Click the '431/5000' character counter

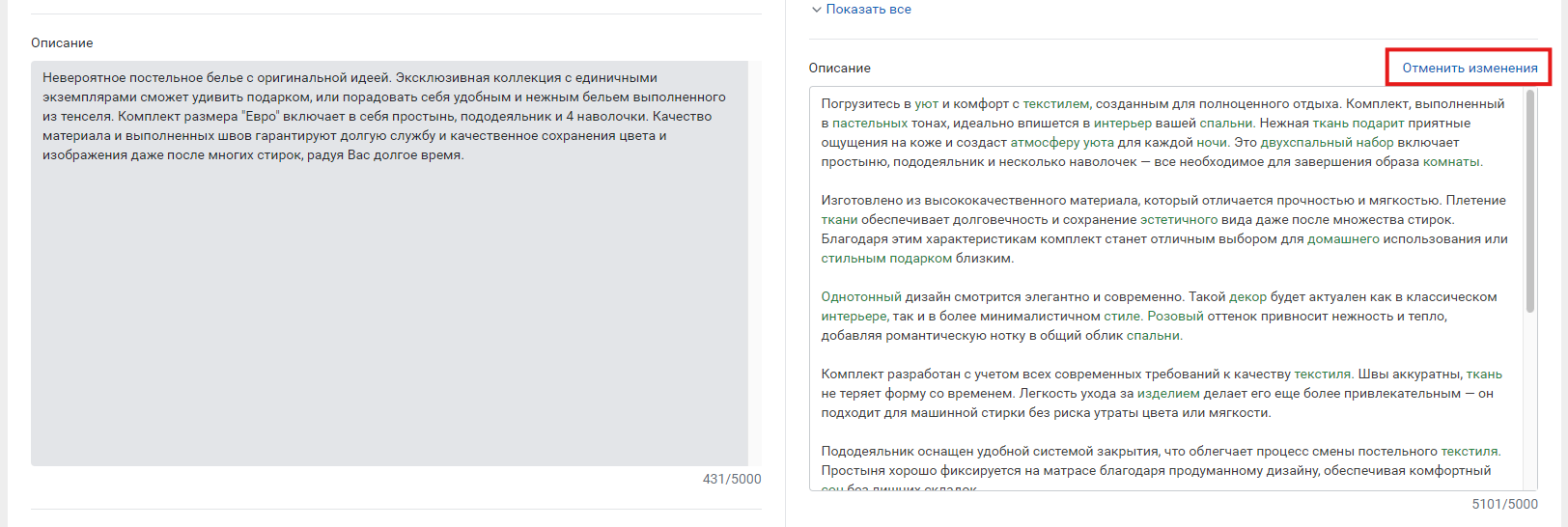732,479
